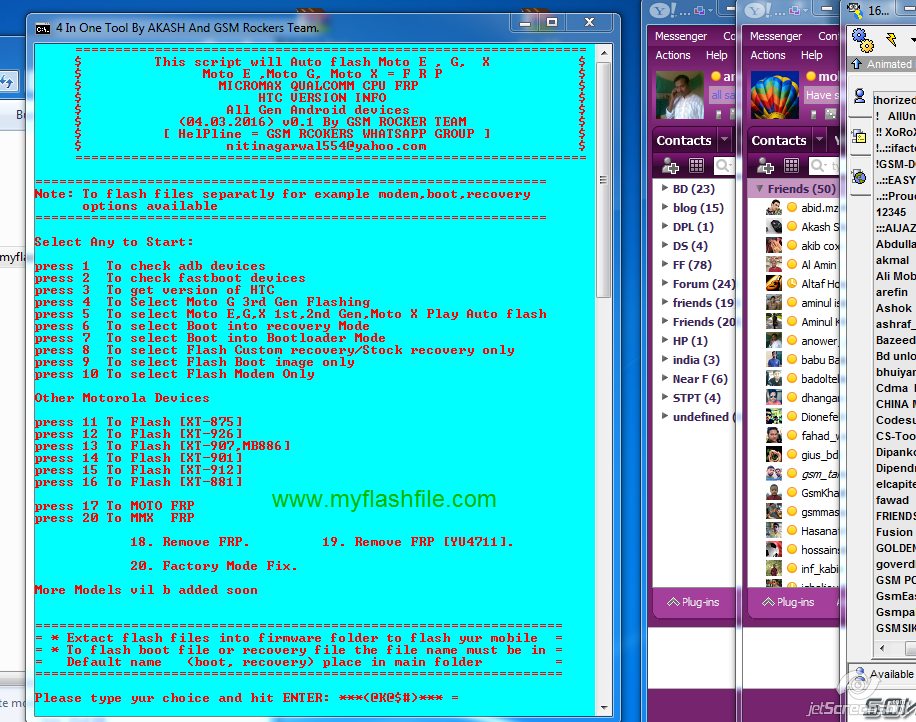
Task: Expand the FF (78) contact group
Action: [665, 264]
